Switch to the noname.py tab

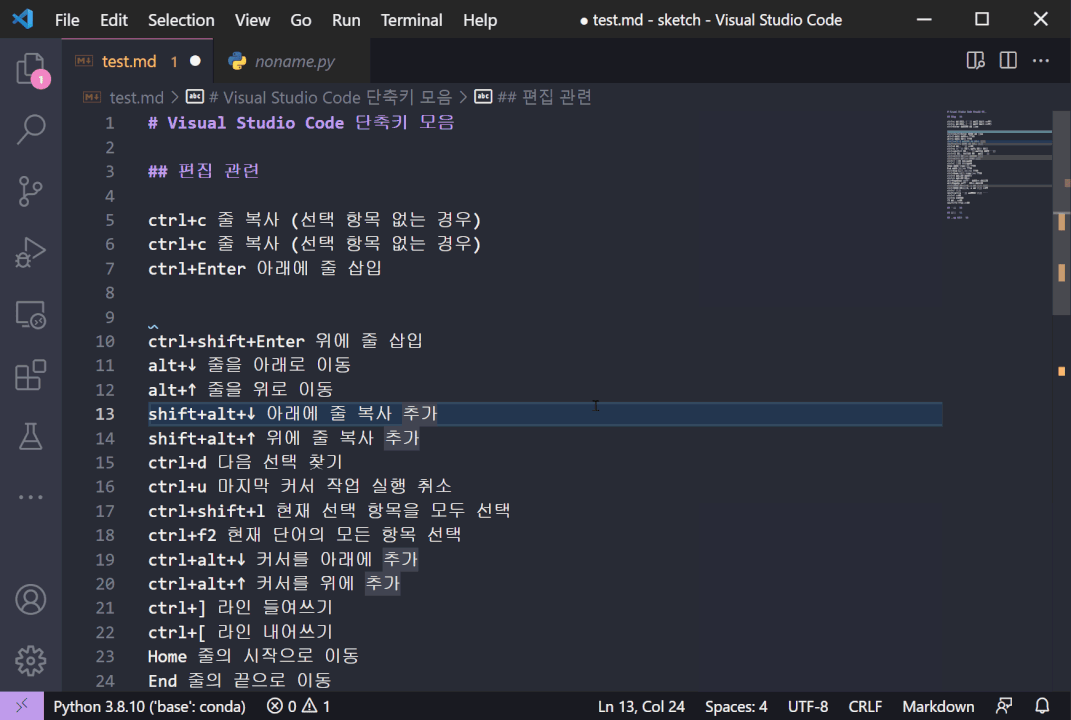pos(292,61)
